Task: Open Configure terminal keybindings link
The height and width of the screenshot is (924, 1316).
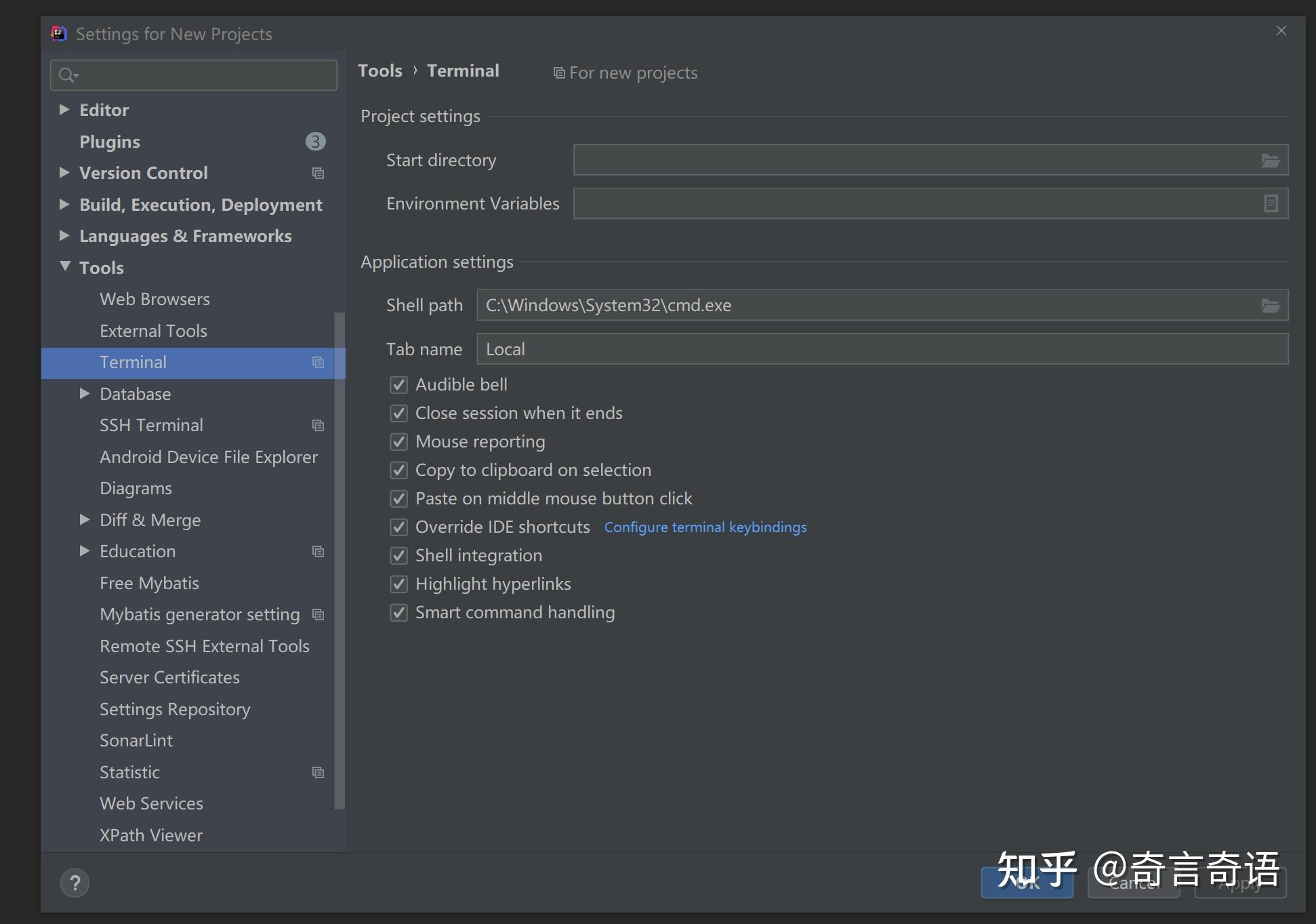Action: tap(705, 527)
